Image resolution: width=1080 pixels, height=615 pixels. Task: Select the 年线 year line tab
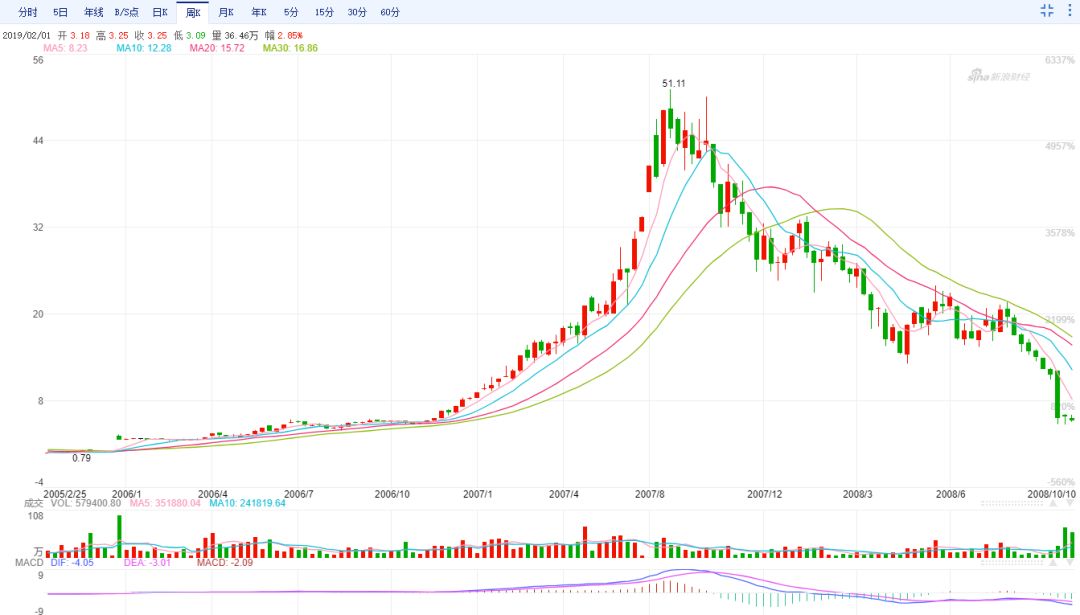click(x=93, y=13)
